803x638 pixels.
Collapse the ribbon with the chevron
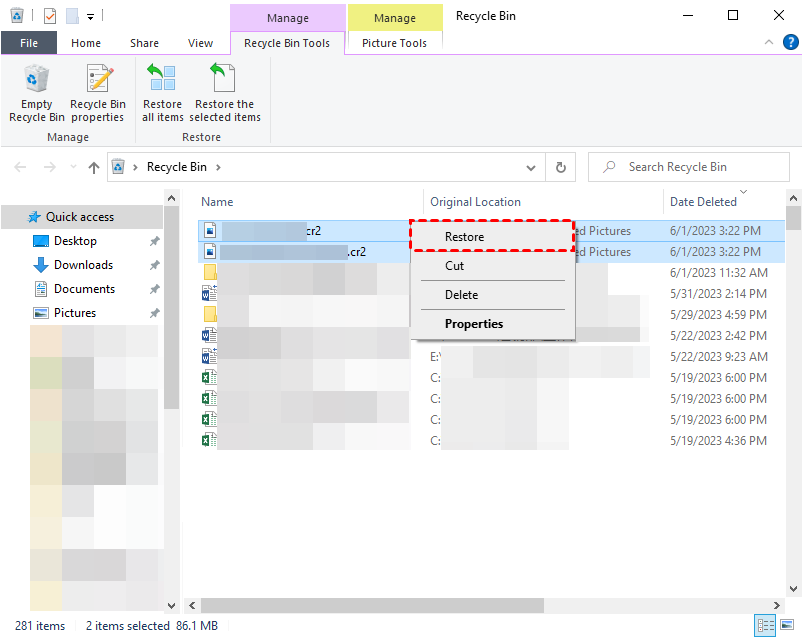[768, 43]
